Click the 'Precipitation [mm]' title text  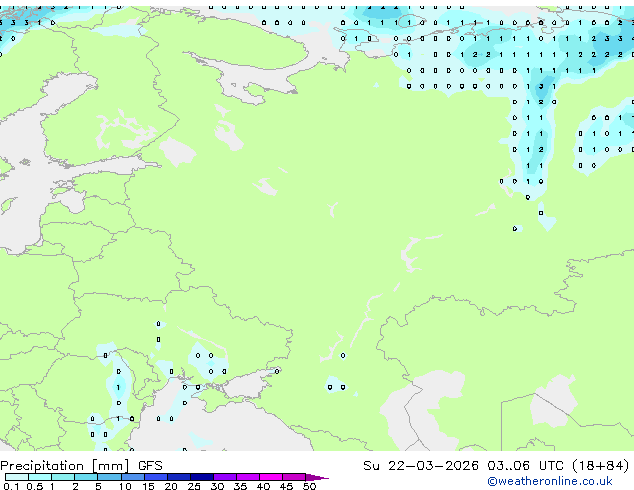coord(65,466)
